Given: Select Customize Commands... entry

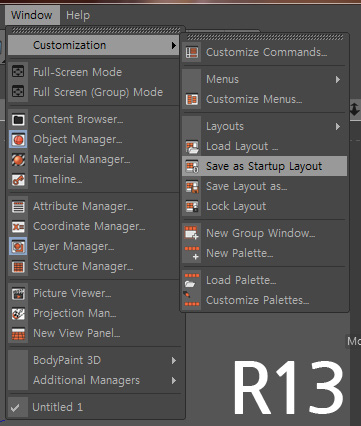Looking at the screenshot, I should pos(265,52).
